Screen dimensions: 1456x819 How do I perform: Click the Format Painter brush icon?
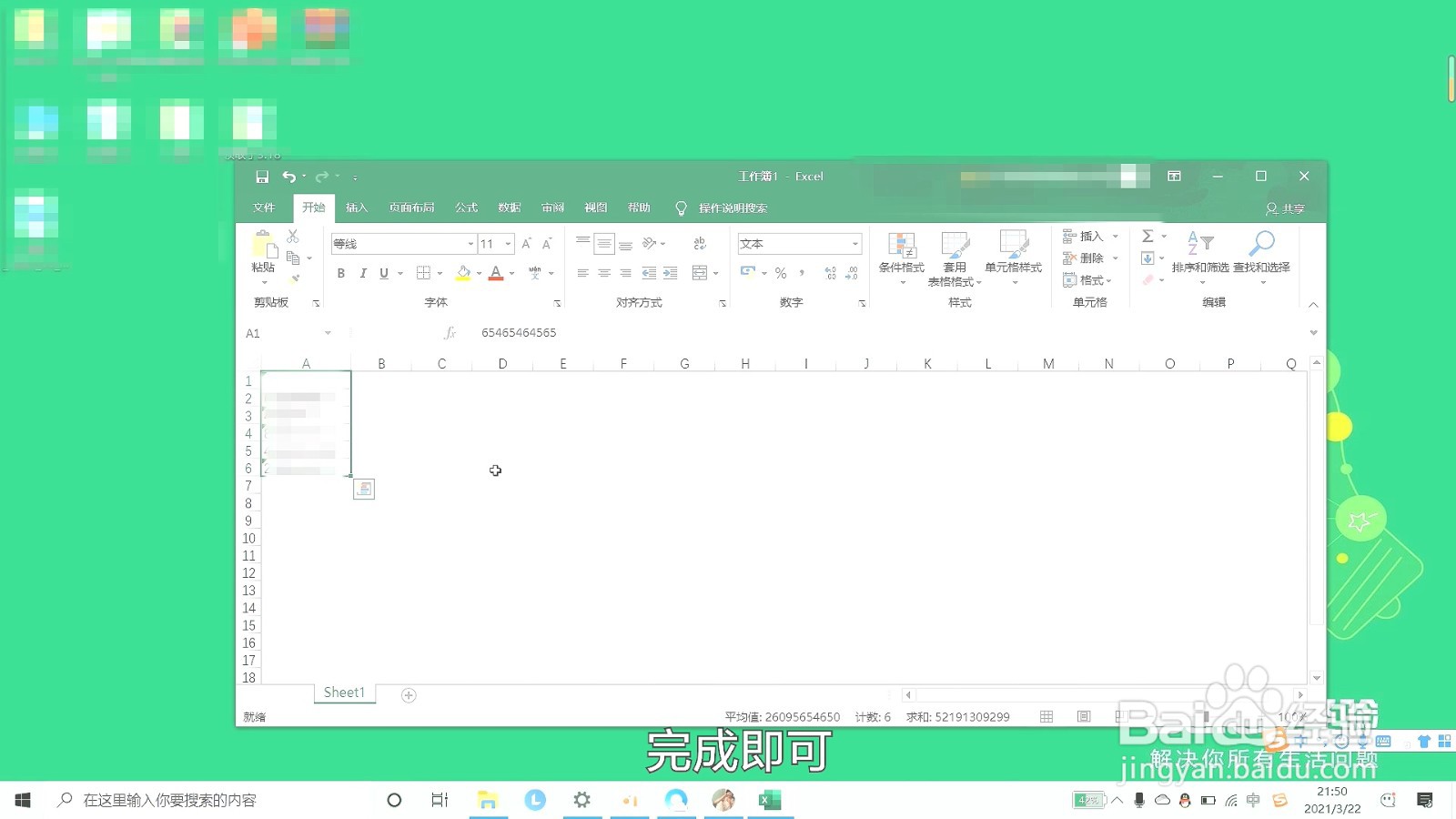click(x=294, y=279)
